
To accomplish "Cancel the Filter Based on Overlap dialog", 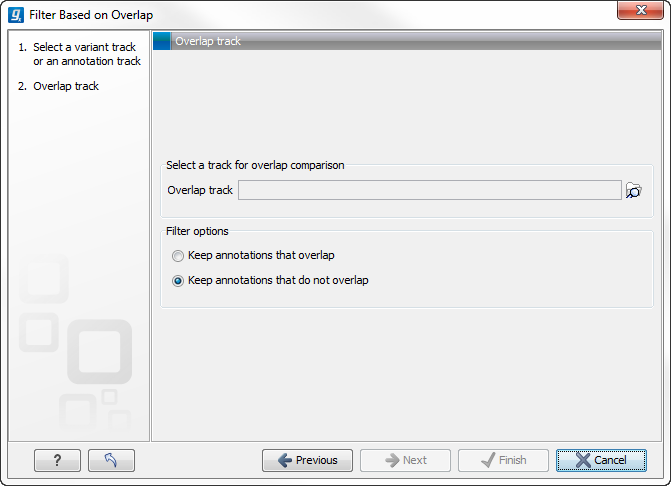I will (x=601, y=460).
